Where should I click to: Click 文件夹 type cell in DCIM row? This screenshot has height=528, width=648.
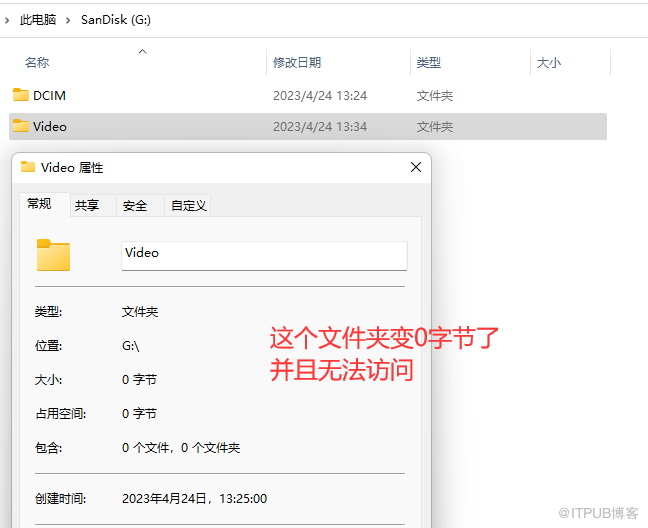coord(435,95)
